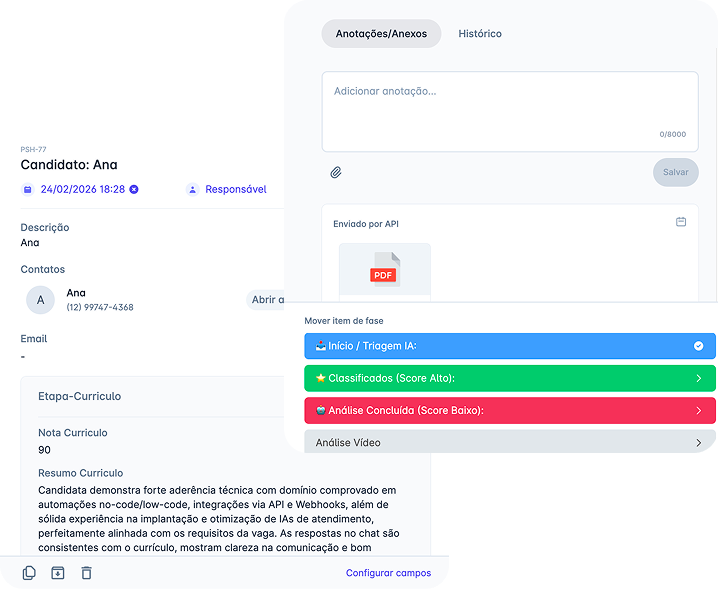Viewport: 718px width, 589px height.
Task: Expand the Análise Vídeo phase chevron
Action: pyautogui.click(x=698, y=442)
